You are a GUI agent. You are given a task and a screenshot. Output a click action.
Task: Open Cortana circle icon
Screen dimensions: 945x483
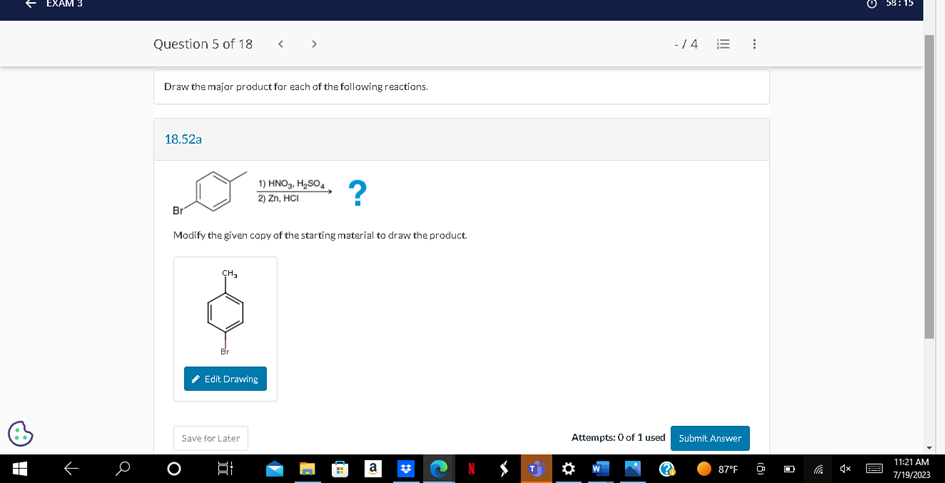[174, 469]
